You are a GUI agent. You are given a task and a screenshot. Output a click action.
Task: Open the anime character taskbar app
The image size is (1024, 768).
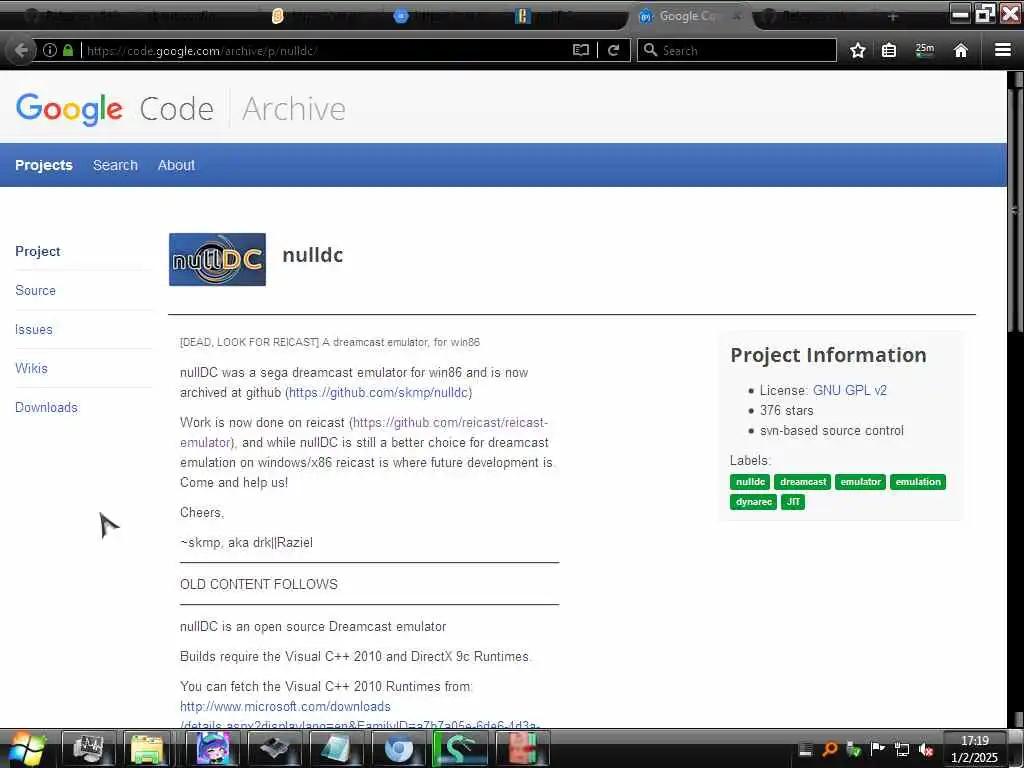[212, 749]
